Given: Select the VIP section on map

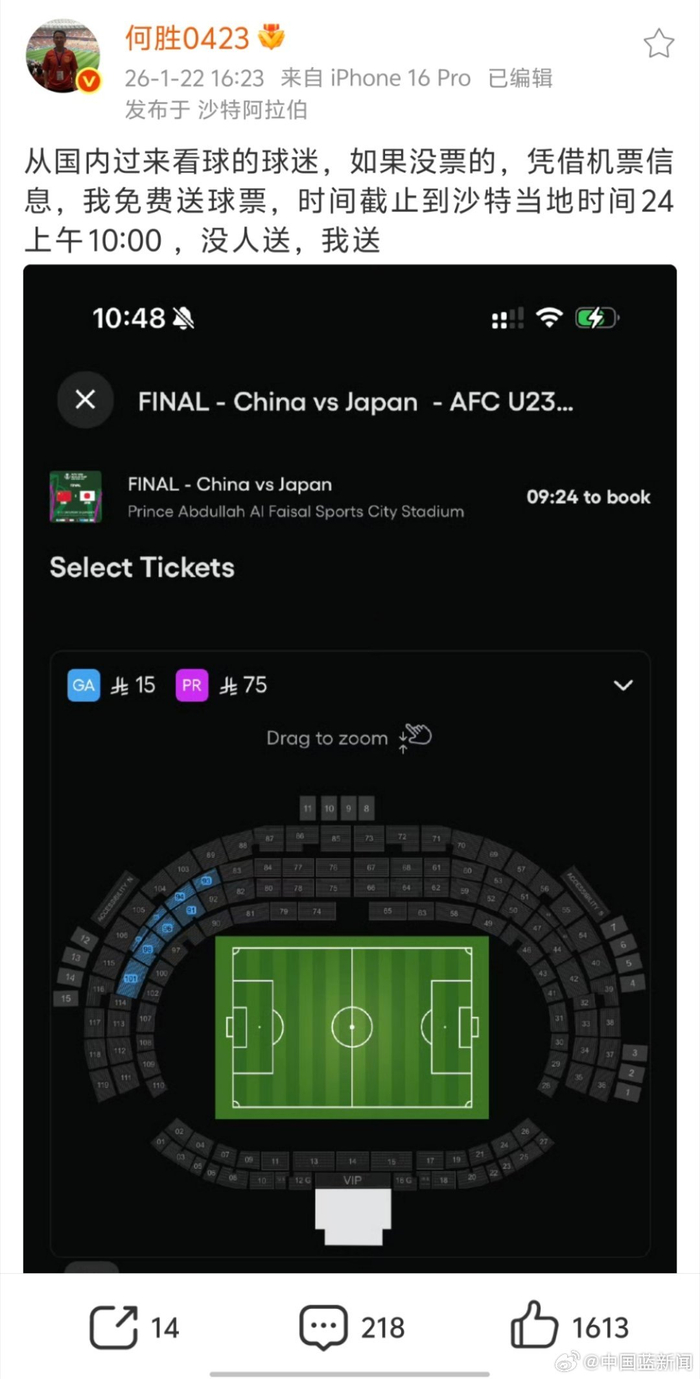Looking at the screenshot, I should click(x=352, y=1181).
